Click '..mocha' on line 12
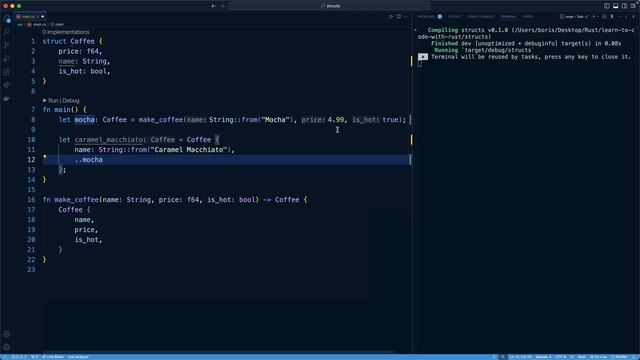The height and width of the screenshot is (360, 640). pos(89,160)
